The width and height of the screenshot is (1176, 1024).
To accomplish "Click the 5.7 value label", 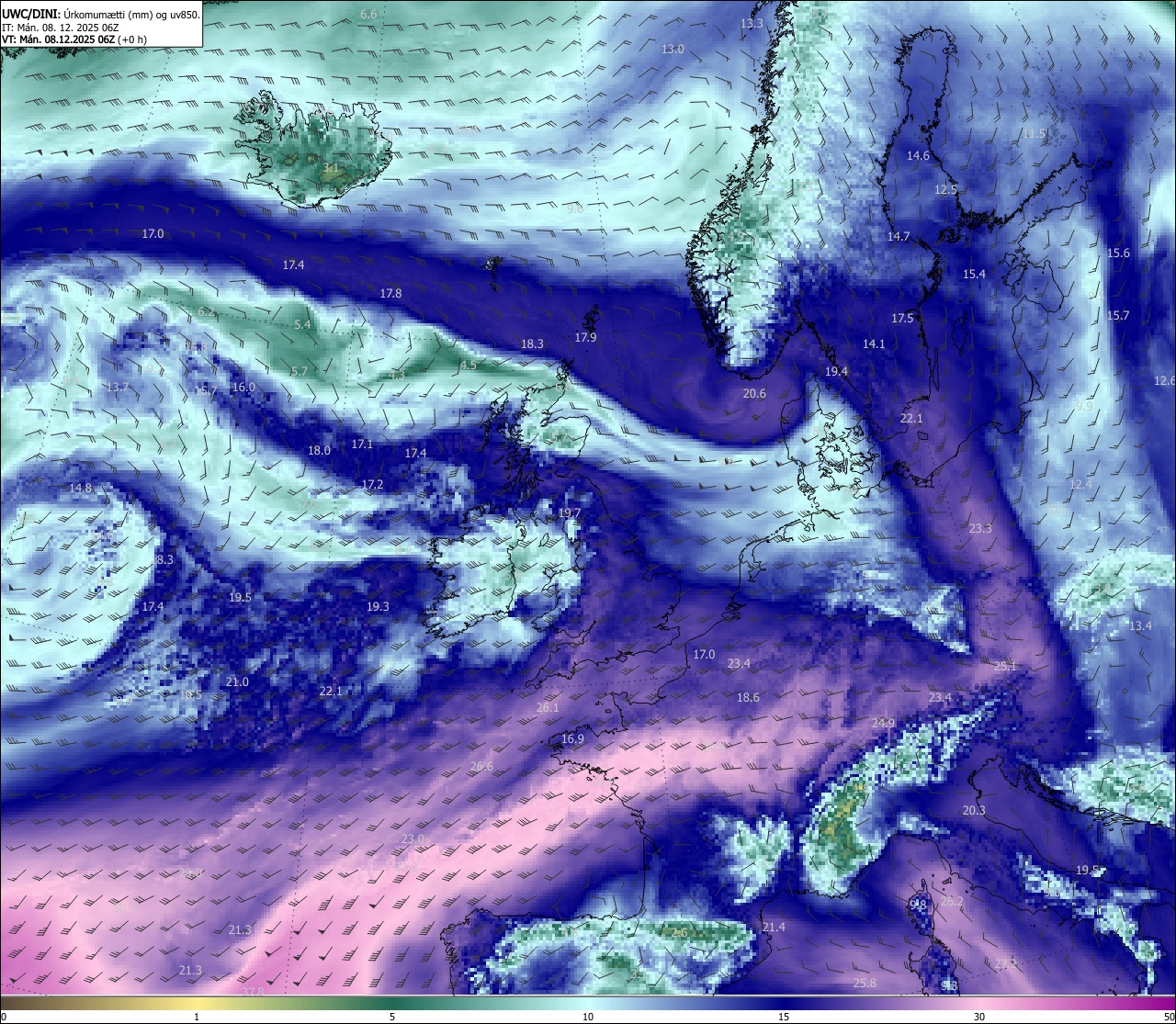I will (x=299, y=371).
